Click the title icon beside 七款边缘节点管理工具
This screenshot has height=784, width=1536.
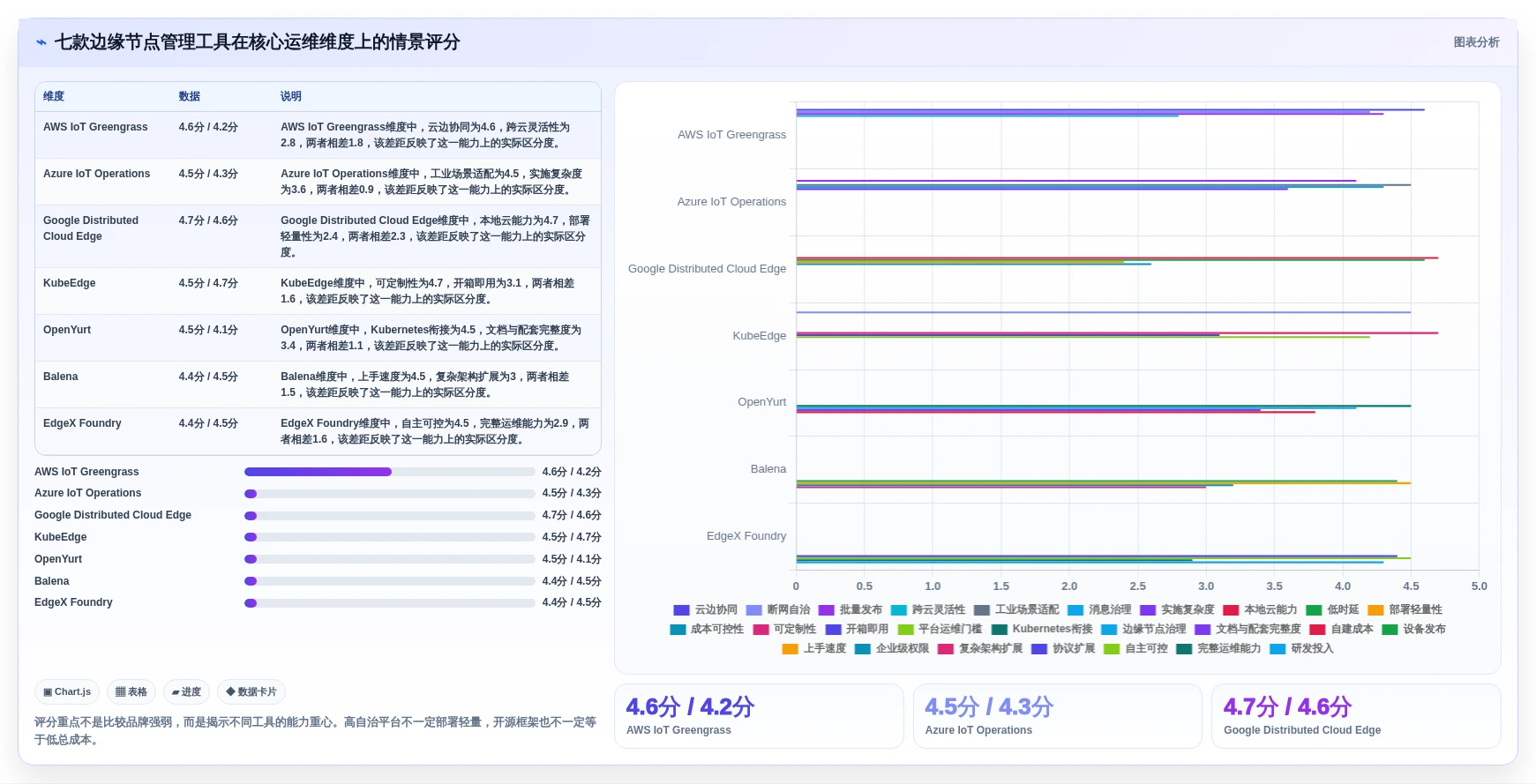click(x=41, y=42)
